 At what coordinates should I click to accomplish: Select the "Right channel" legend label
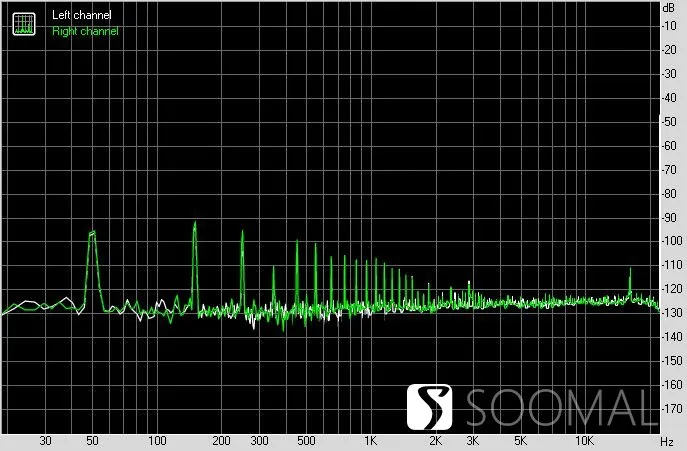pos(85,31)
